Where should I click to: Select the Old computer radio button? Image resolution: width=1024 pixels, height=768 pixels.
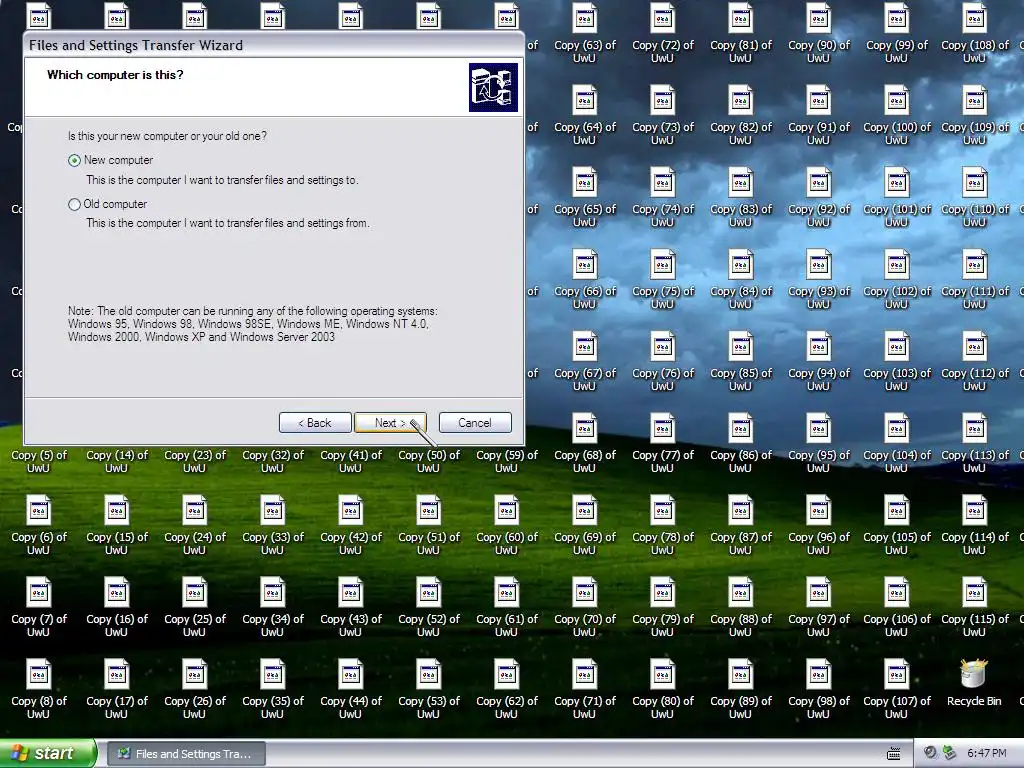click(x=74, y=204)
